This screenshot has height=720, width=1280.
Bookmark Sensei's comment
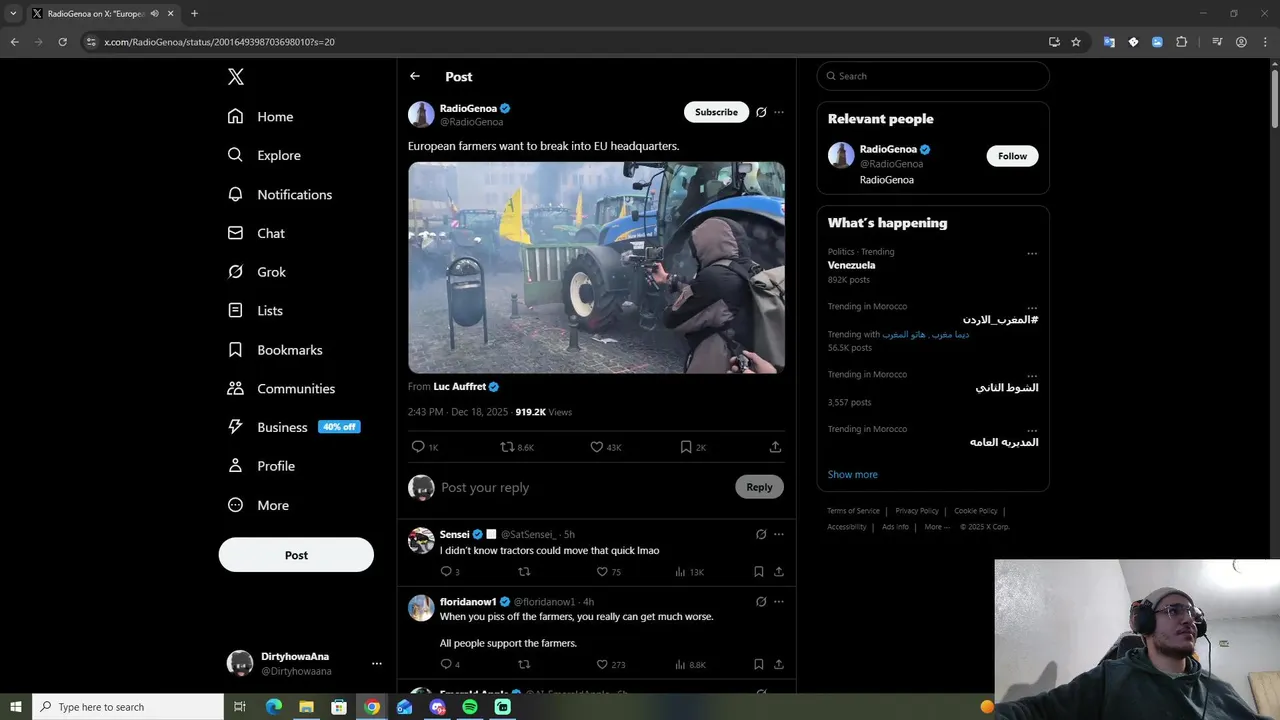[758, 571]
